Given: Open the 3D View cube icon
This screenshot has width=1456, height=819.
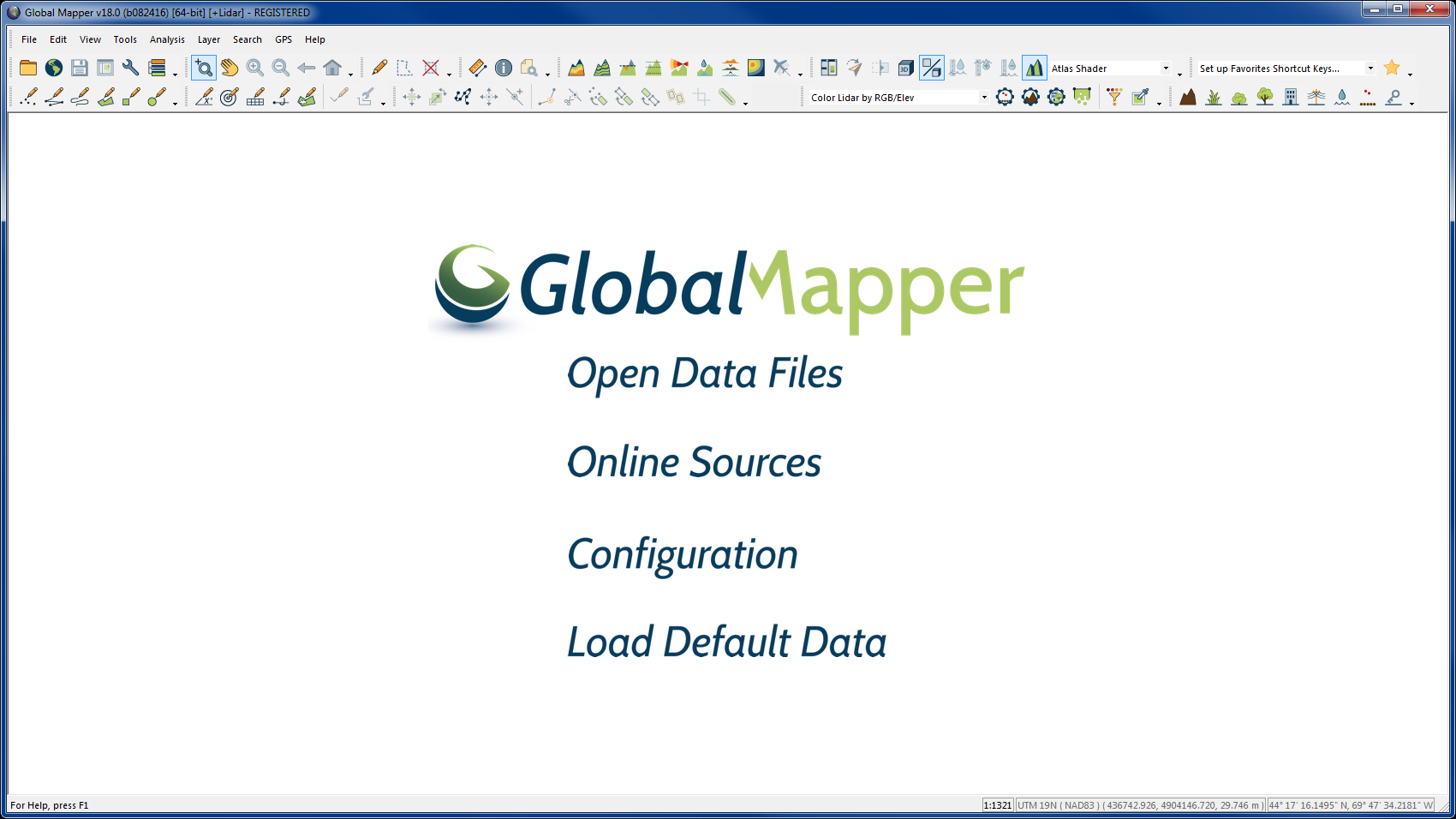Looking at the screenshot, I should 906,68.
